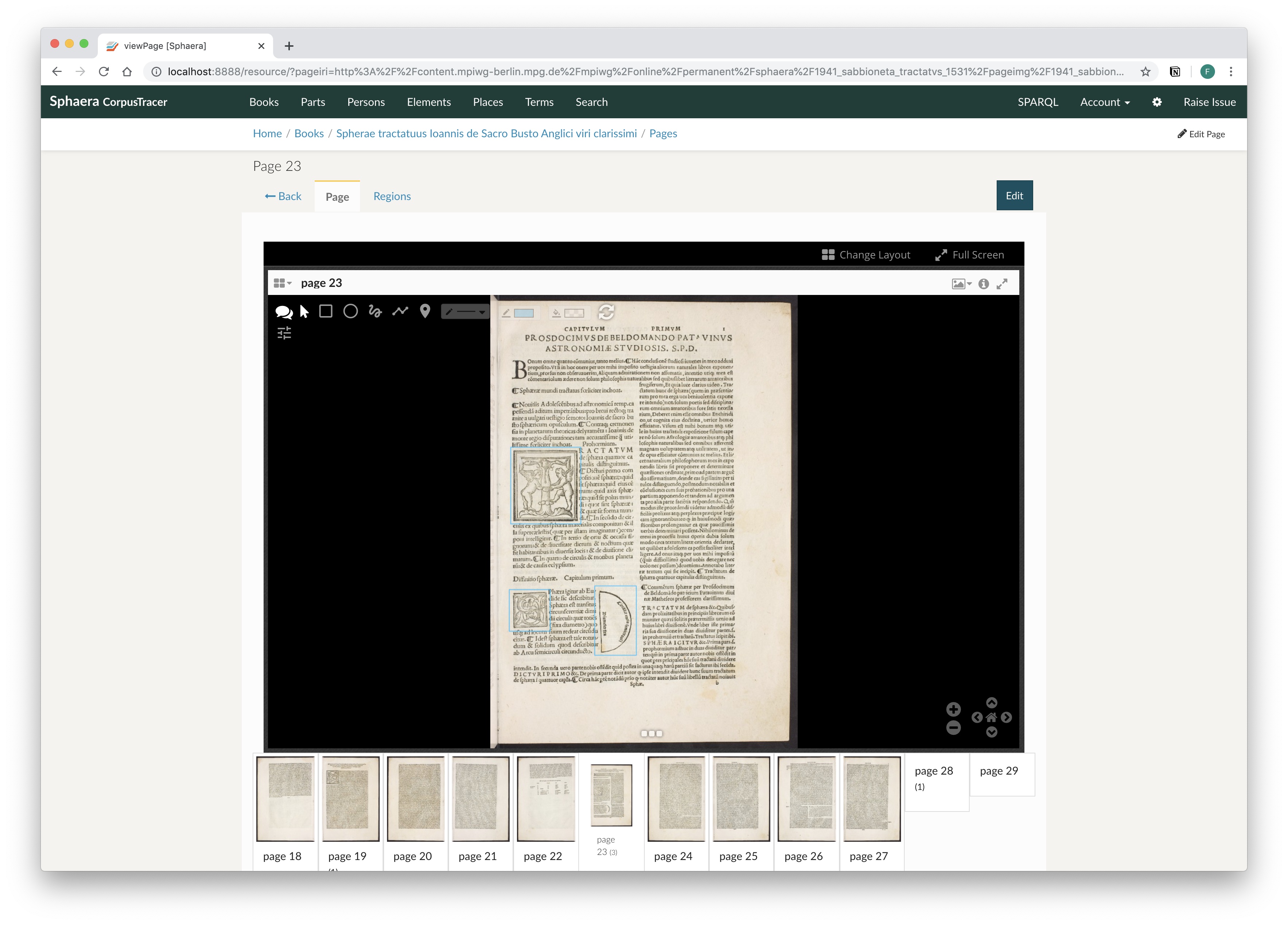Click the blue Edit button
Screen dimensions: 1288x925
[1014, 195]
